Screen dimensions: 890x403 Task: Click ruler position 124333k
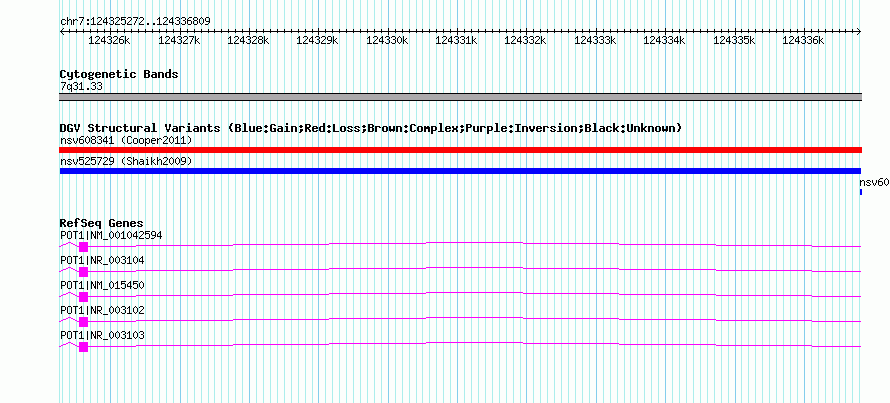coord(595,40)
